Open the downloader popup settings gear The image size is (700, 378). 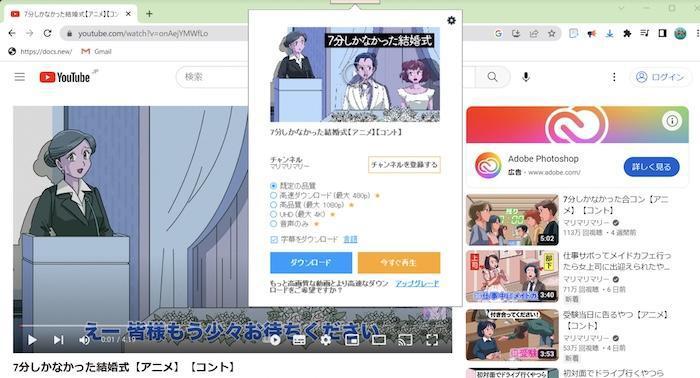(451, 20)
